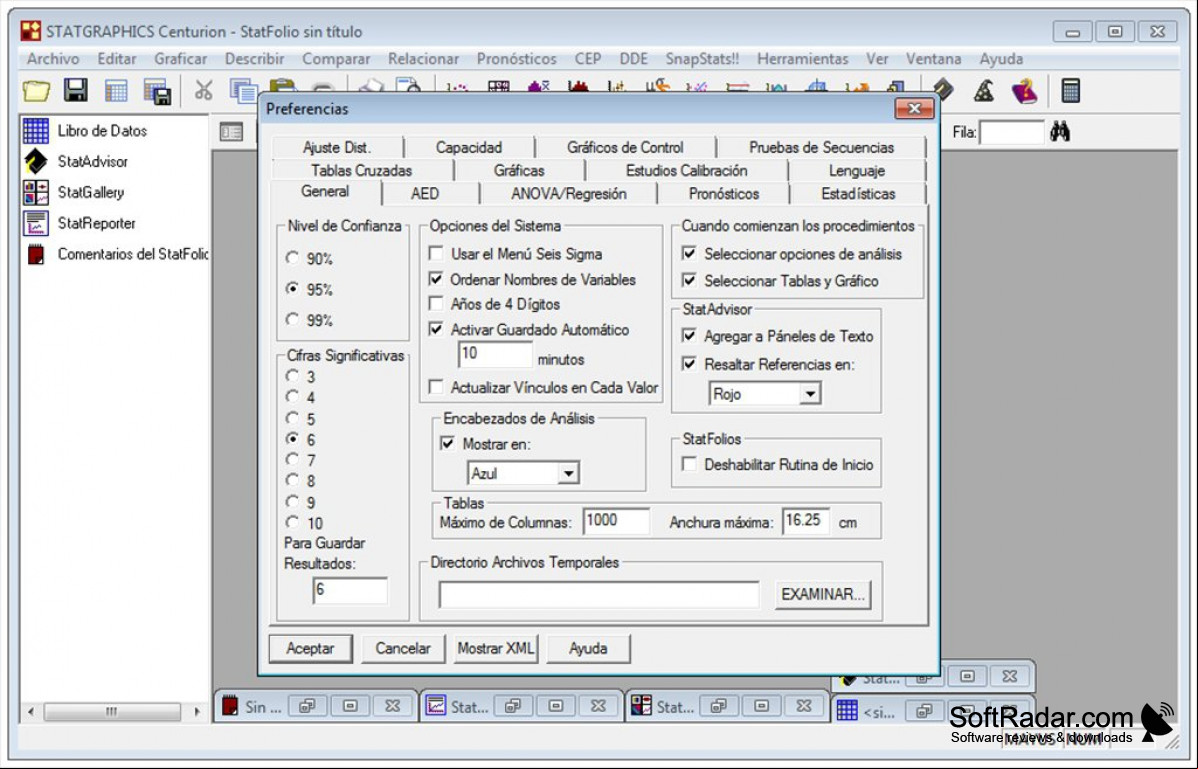Screen dimensions: 1198x769
Task: Uncheck 'Agregar a Páneles de Texto'
Action: coord(689,336)
